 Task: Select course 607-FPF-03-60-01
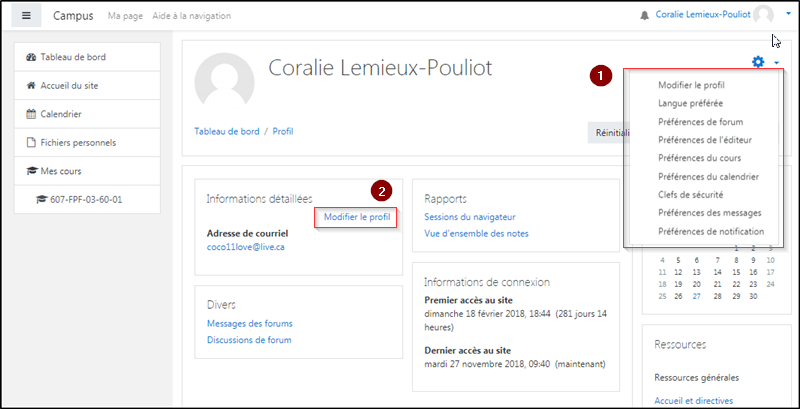point(92,199)
